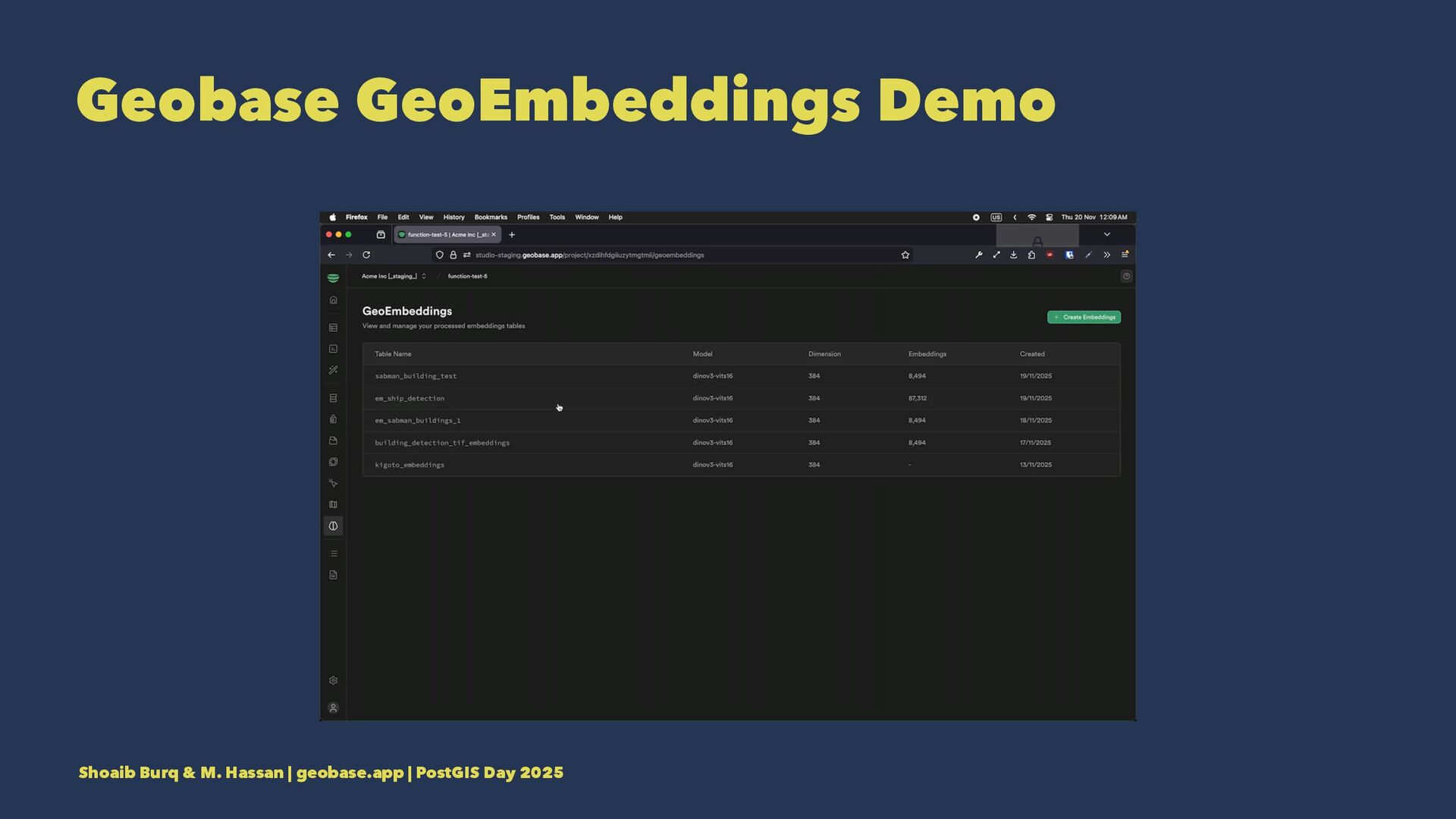Expand the Acme Inc organization switcher
Image resolution: width=1456 pixels, height=819 pixels.
(394, 277)
